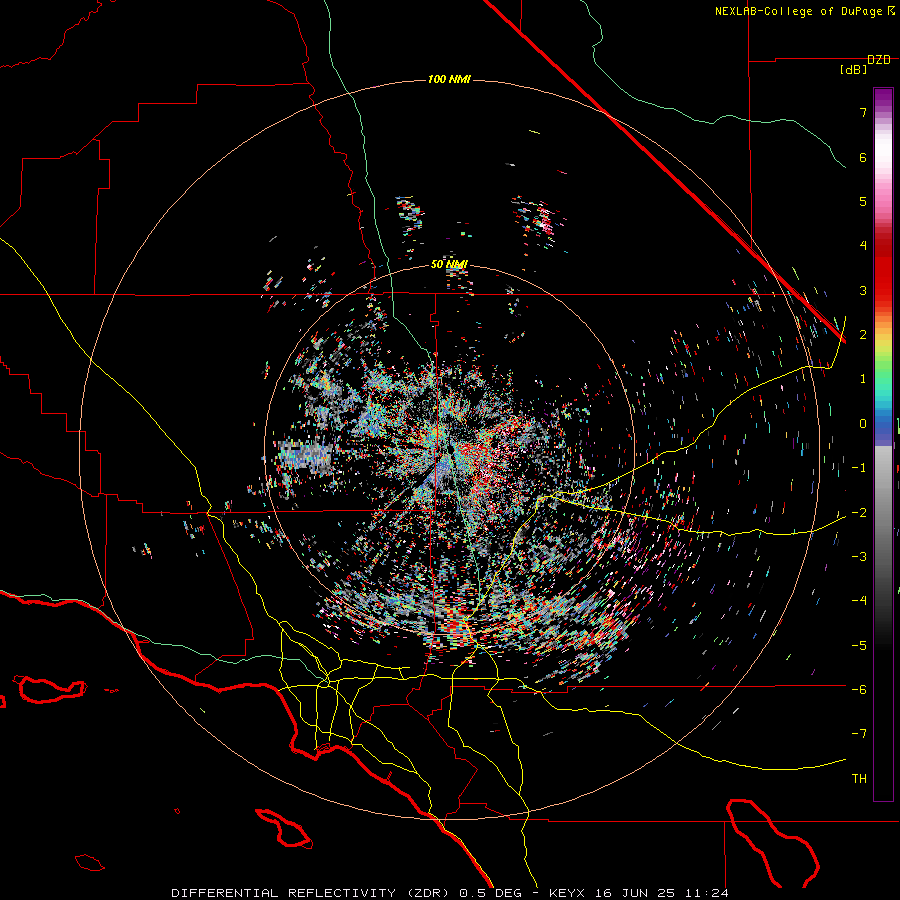Click the 4 dB scale value

tap(863, 246)
